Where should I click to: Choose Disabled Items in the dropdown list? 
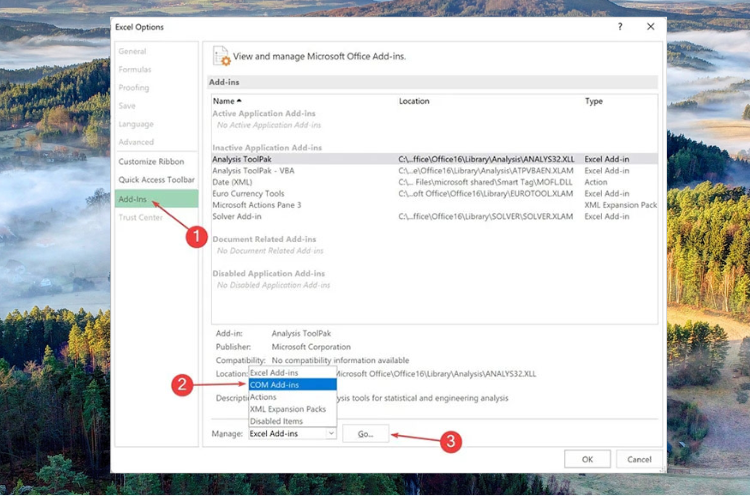(292, 421)
